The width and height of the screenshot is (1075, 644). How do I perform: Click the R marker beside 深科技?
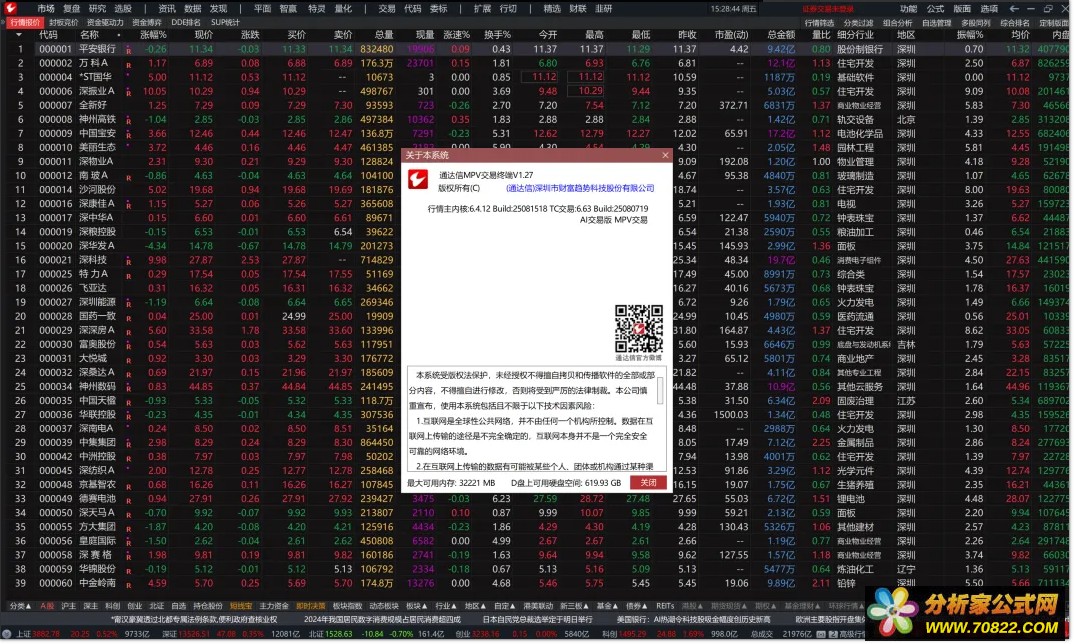[x=128, y=261]
